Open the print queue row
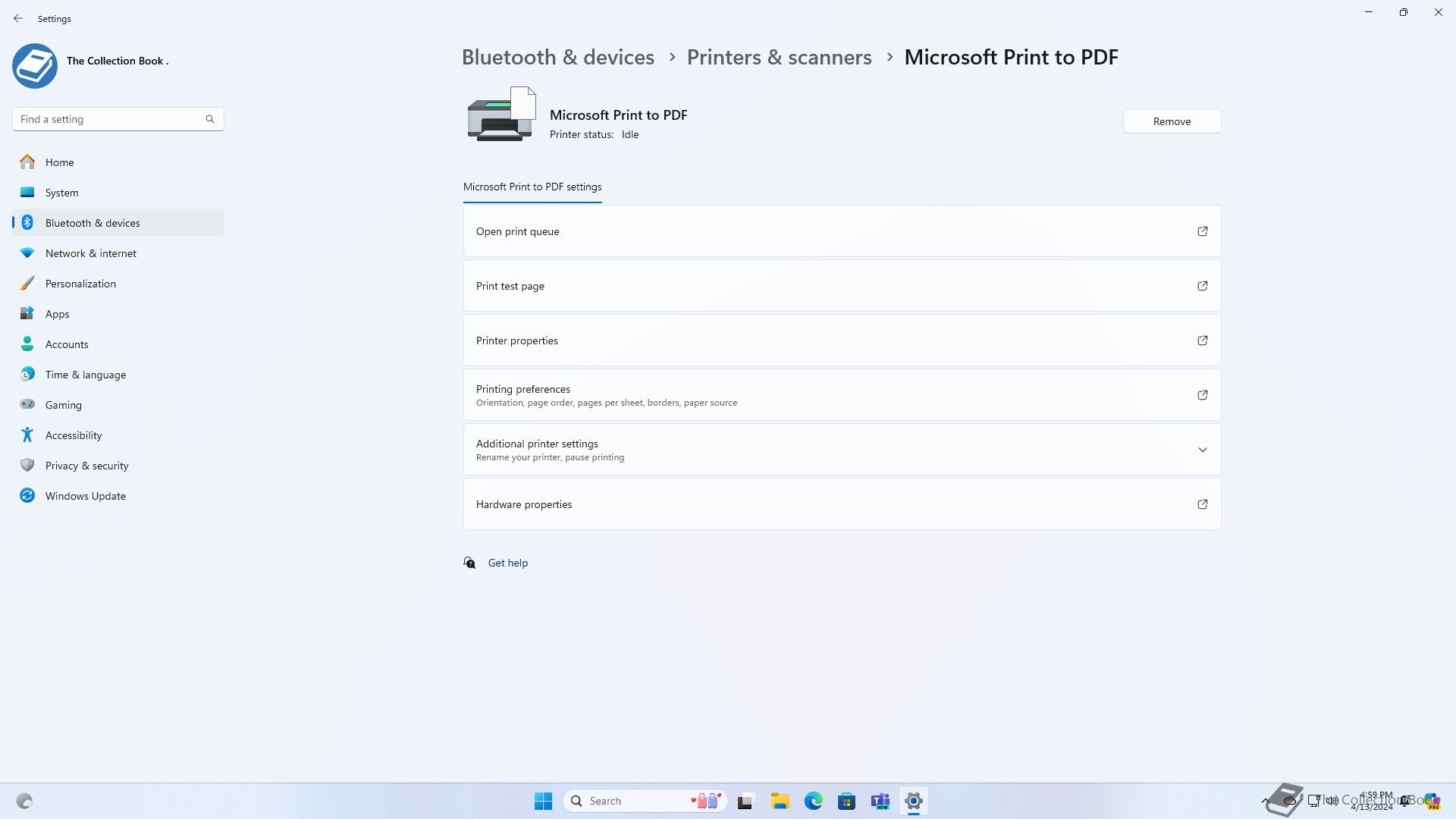 [842, 231]
